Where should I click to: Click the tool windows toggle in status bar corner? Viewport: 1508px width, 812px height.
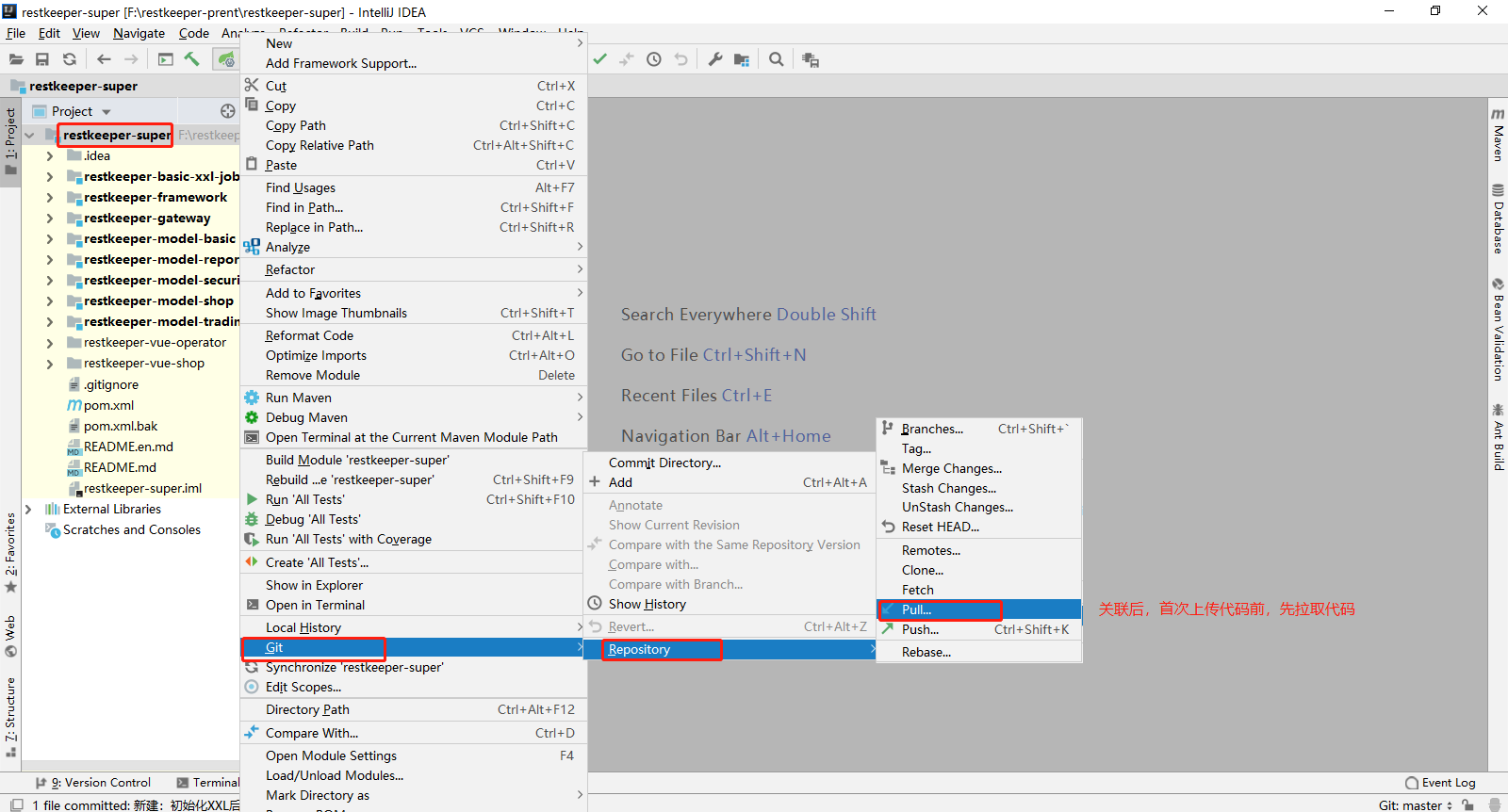[x=16, y=805]
